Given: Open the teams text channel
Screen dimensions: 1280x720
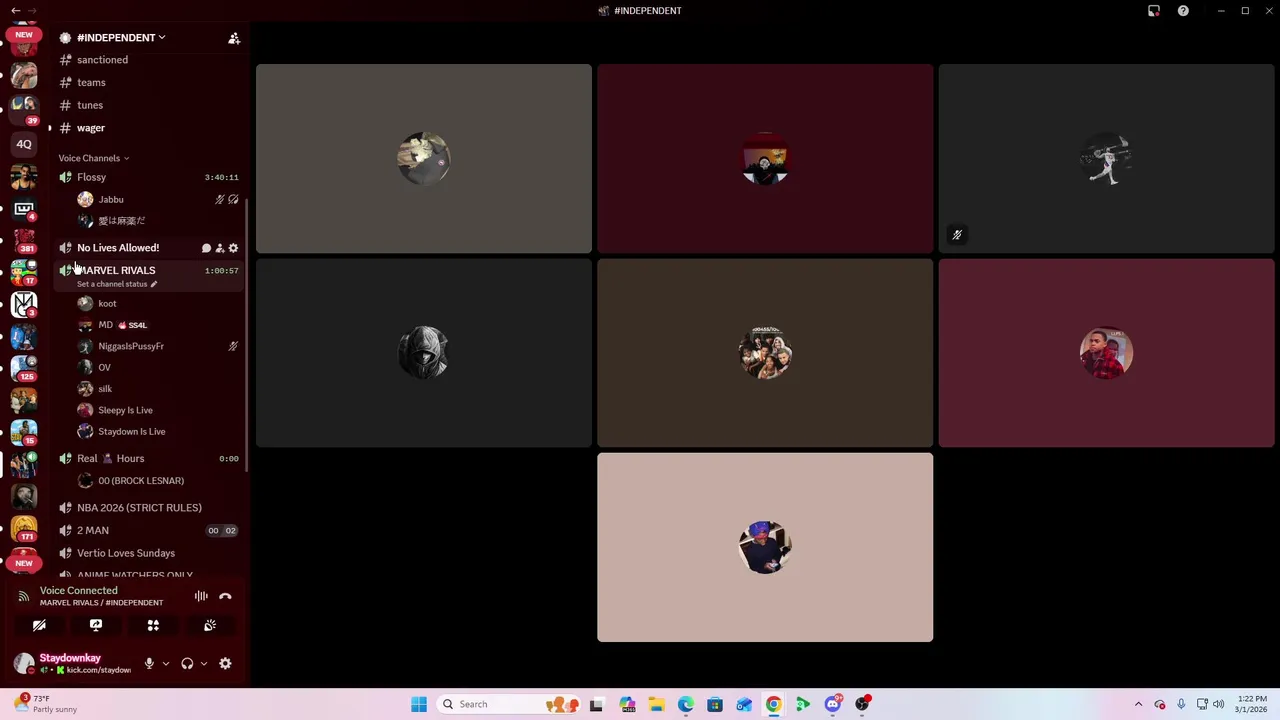Looking at the screenshot, I should point(148,82).
